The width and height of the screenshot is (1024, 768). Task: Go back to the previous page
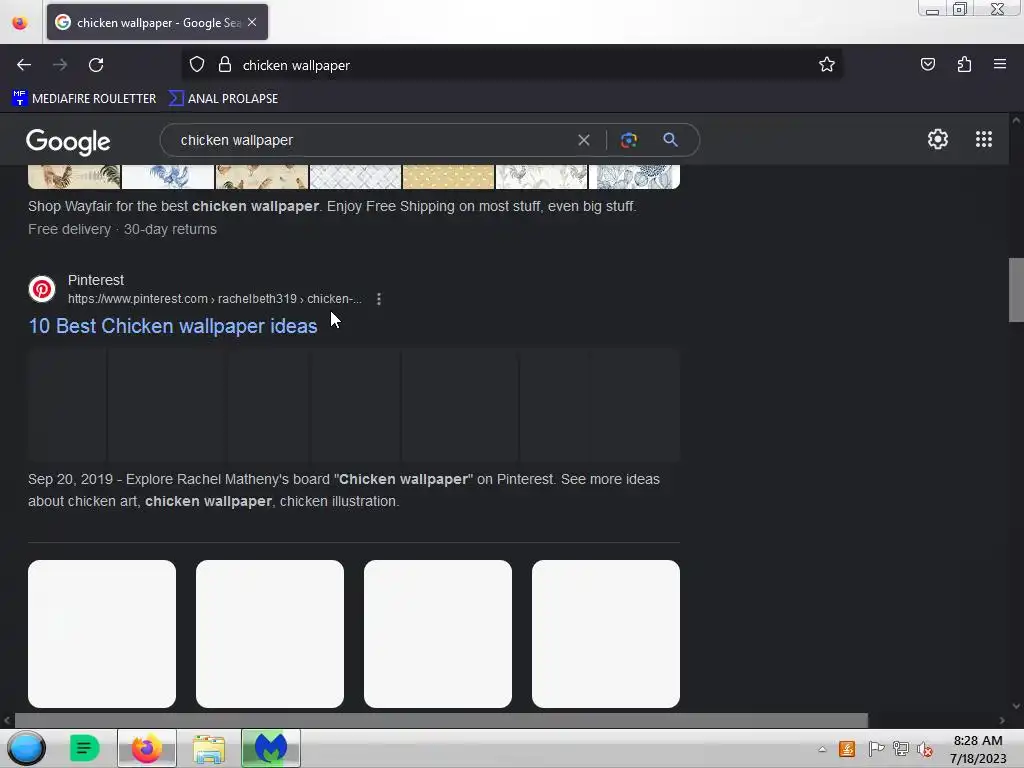pos(24,65)
